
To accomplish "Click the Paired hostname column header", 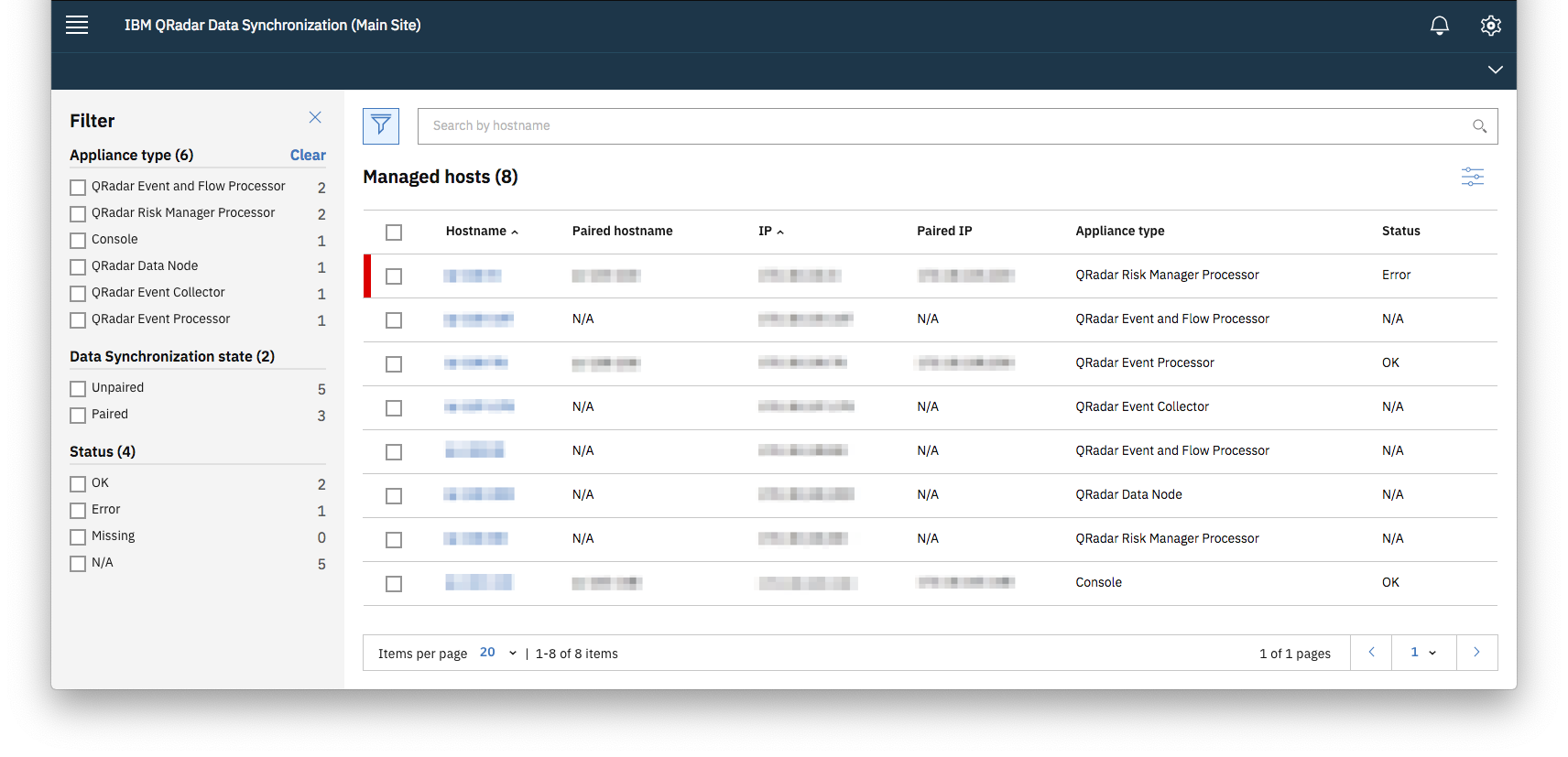I will click(x=623, y=232).
